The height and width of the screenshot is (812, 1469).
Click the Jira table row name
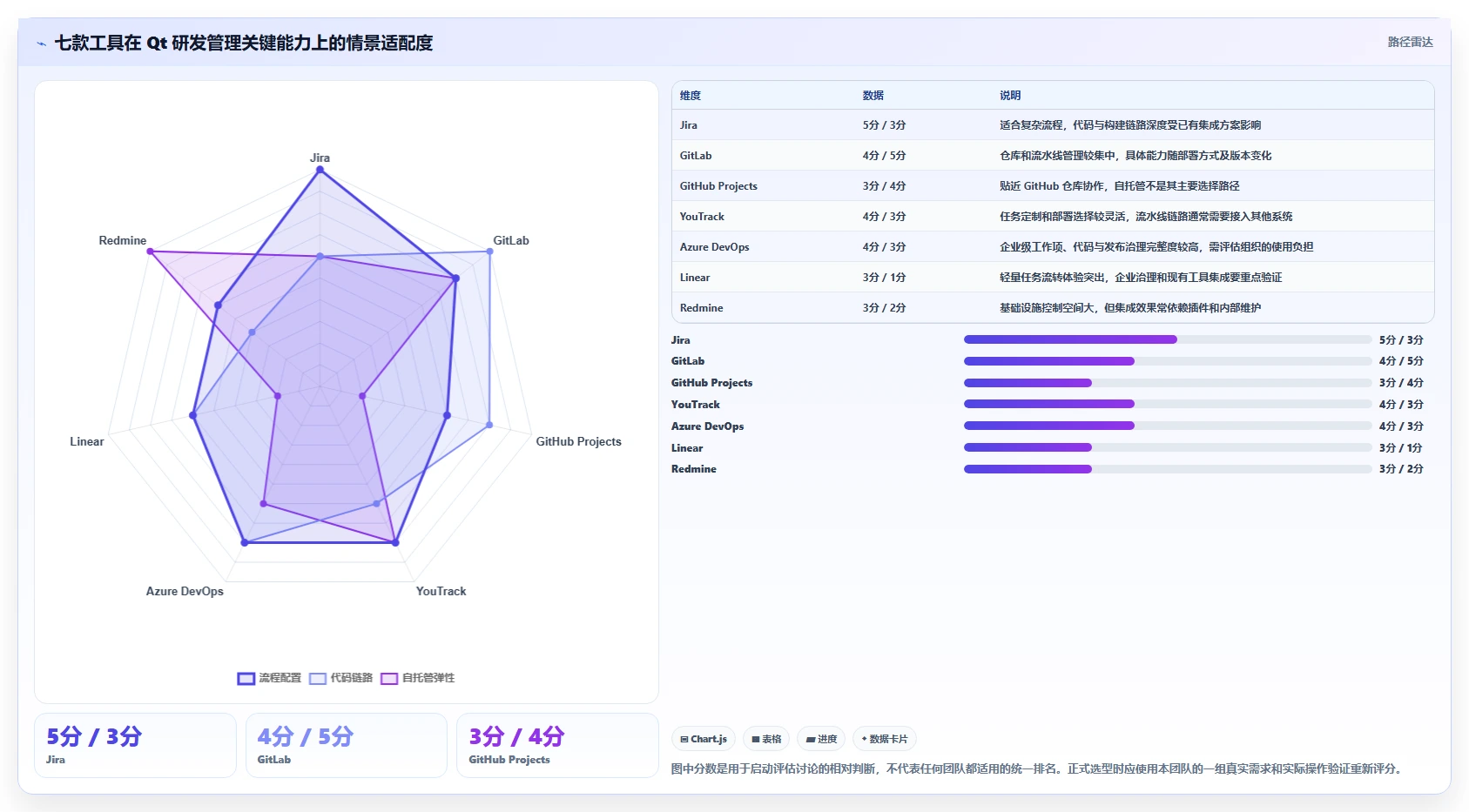tap(689, 125)
